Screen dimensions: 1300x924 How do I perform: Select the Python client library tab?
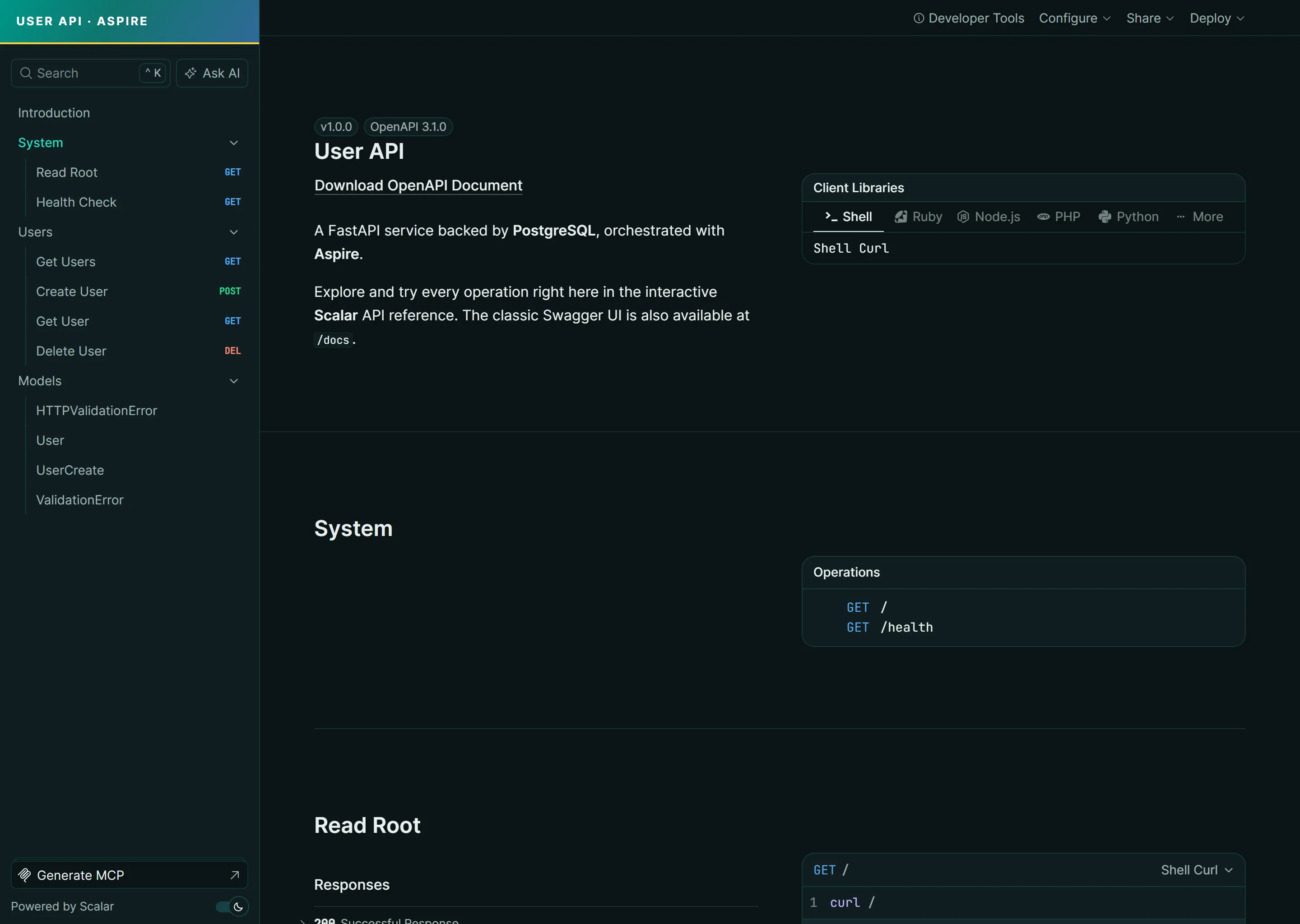pos(1128,217)
